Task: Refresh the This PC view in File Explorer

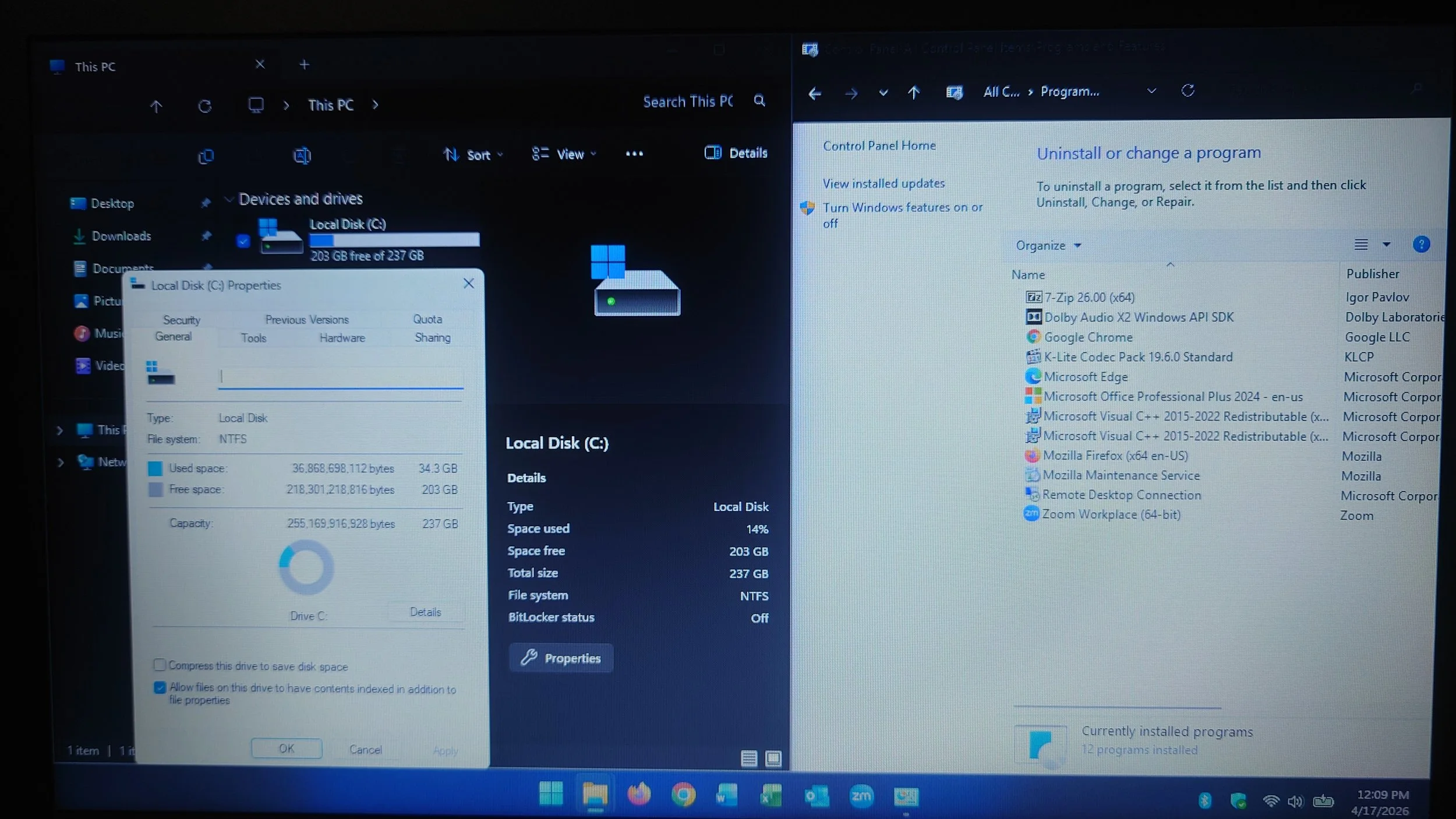Action: coord(204,107)
